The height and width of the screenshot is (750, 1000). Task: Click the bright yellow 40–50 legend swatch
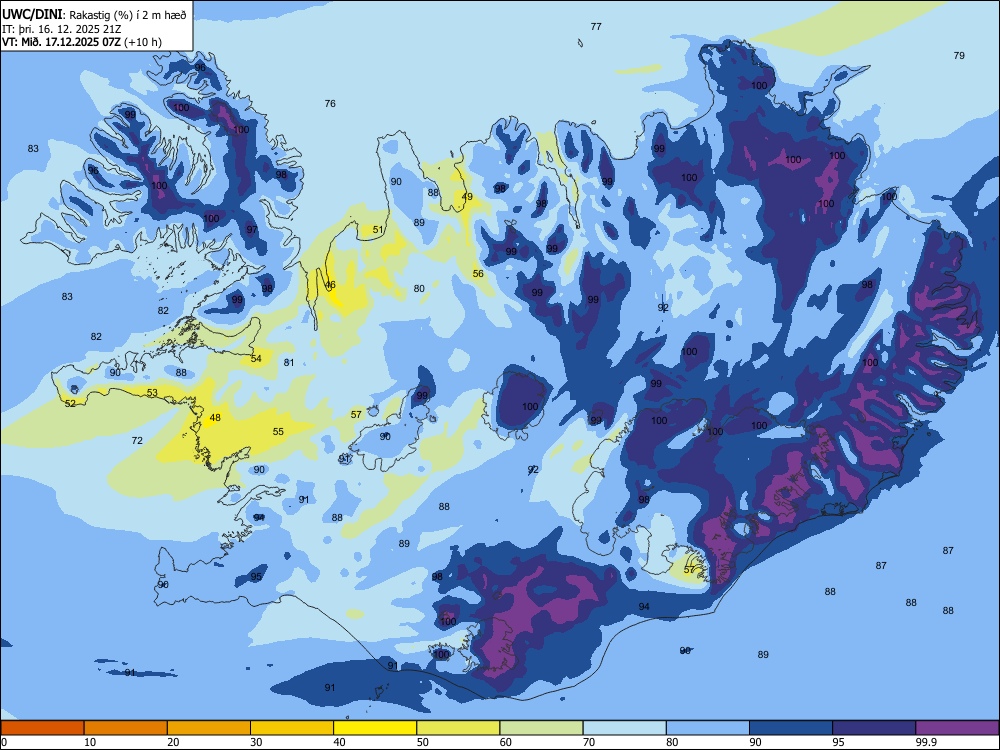pos(375,728)
